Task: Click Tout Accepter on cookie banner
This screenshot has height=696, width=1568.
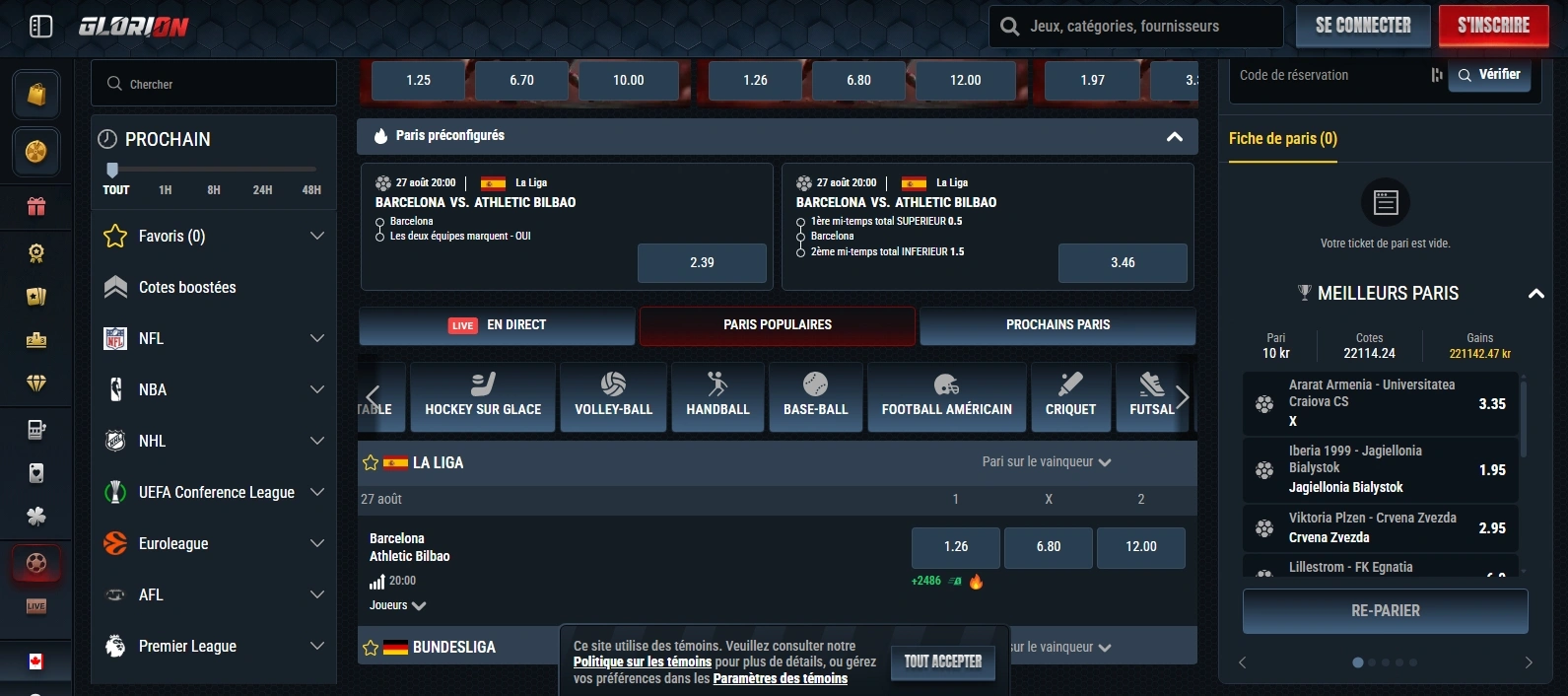Action: [943, 662]
